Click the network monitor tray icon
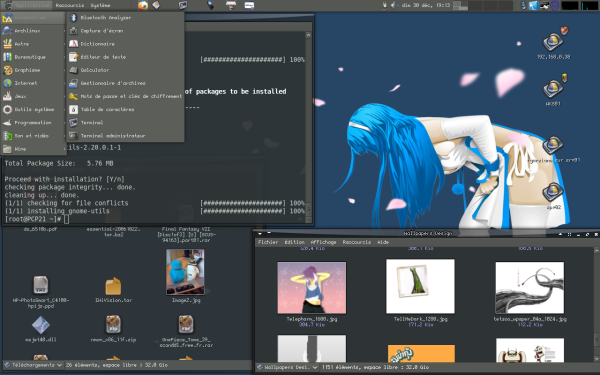The width and height of the screenshot is (600, 375). point(545,5)
